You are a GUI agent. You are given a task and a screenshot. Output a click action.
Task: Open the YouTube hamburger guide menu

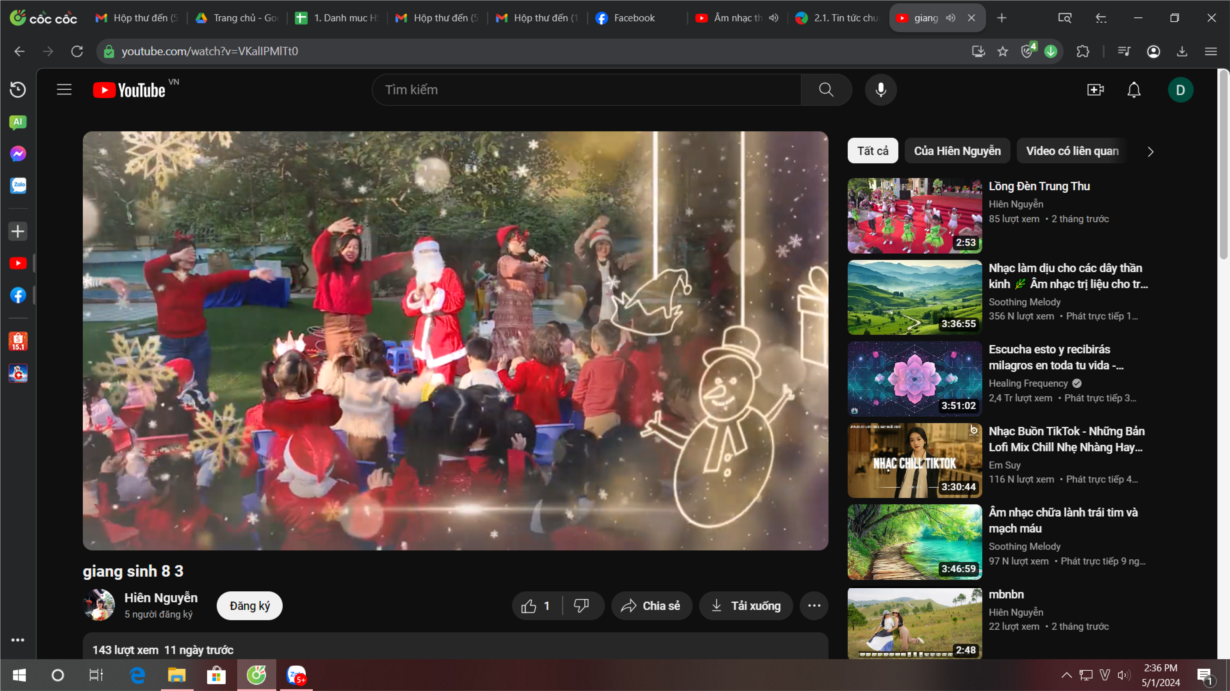[64, 90]
